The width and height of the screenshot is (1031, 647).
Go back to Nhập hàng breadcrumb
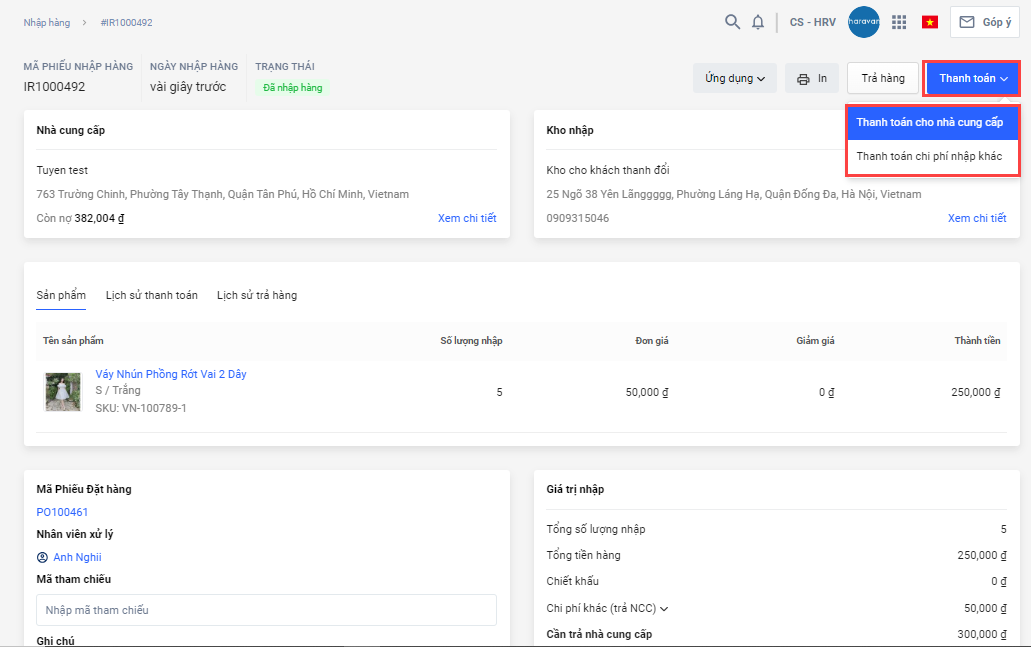click(48, 22)
